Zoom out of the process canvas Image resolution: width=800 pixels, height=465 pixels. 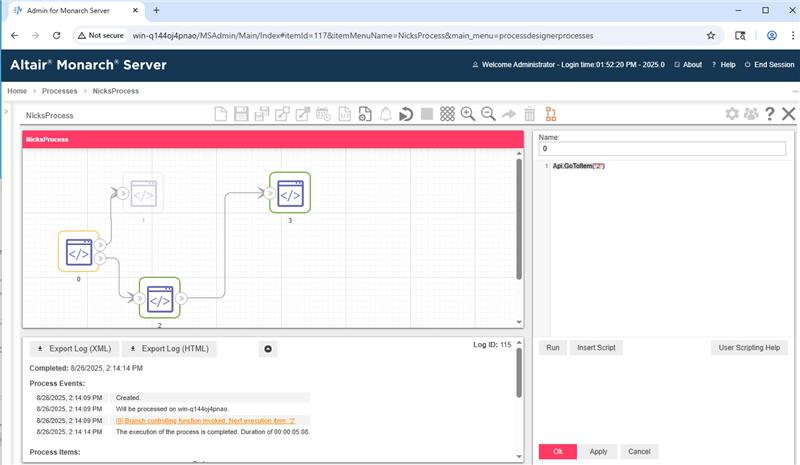click(488, 114)
